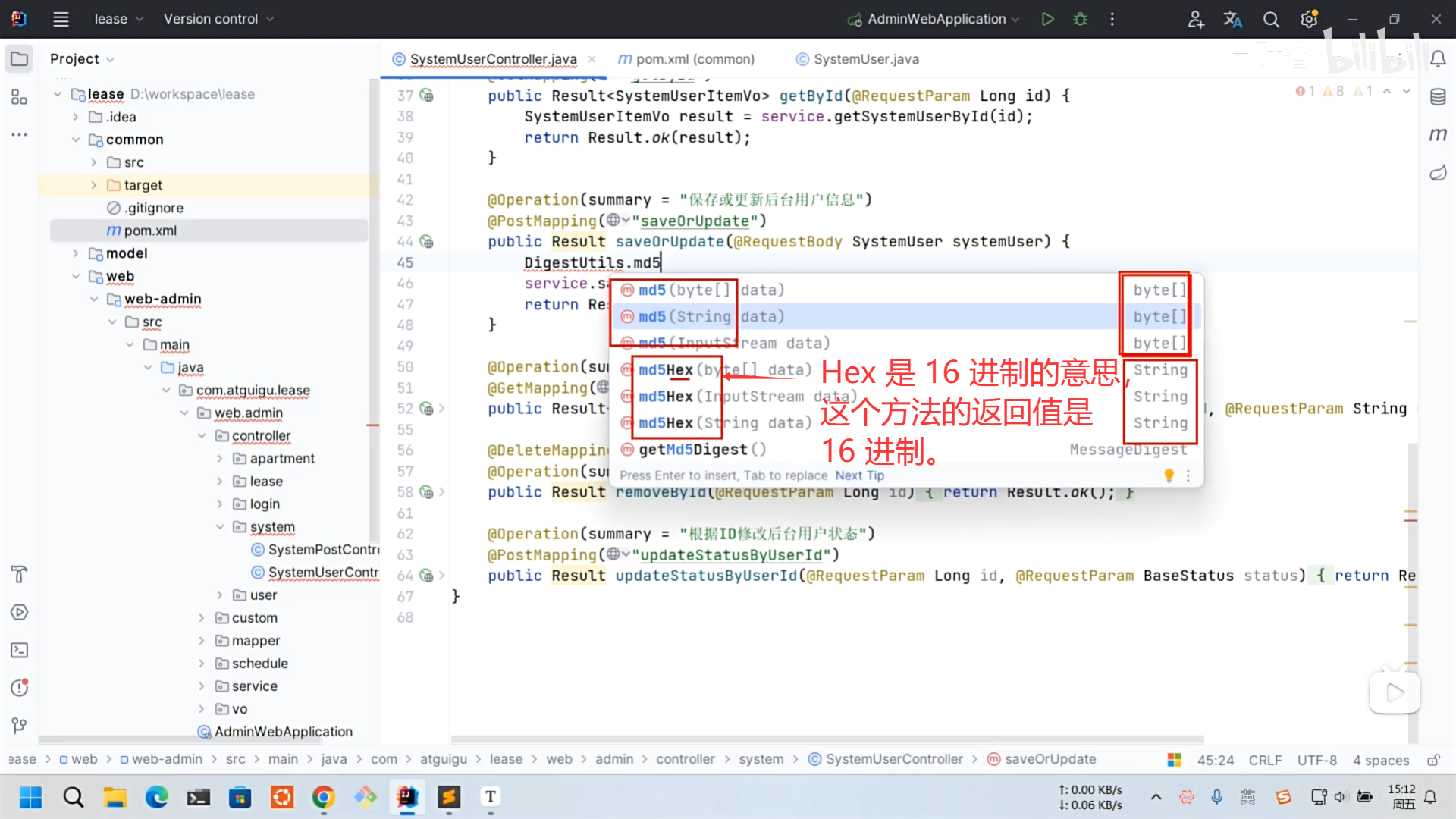Expand the model module folder
1456x819 pixels.
pos(76,253)
